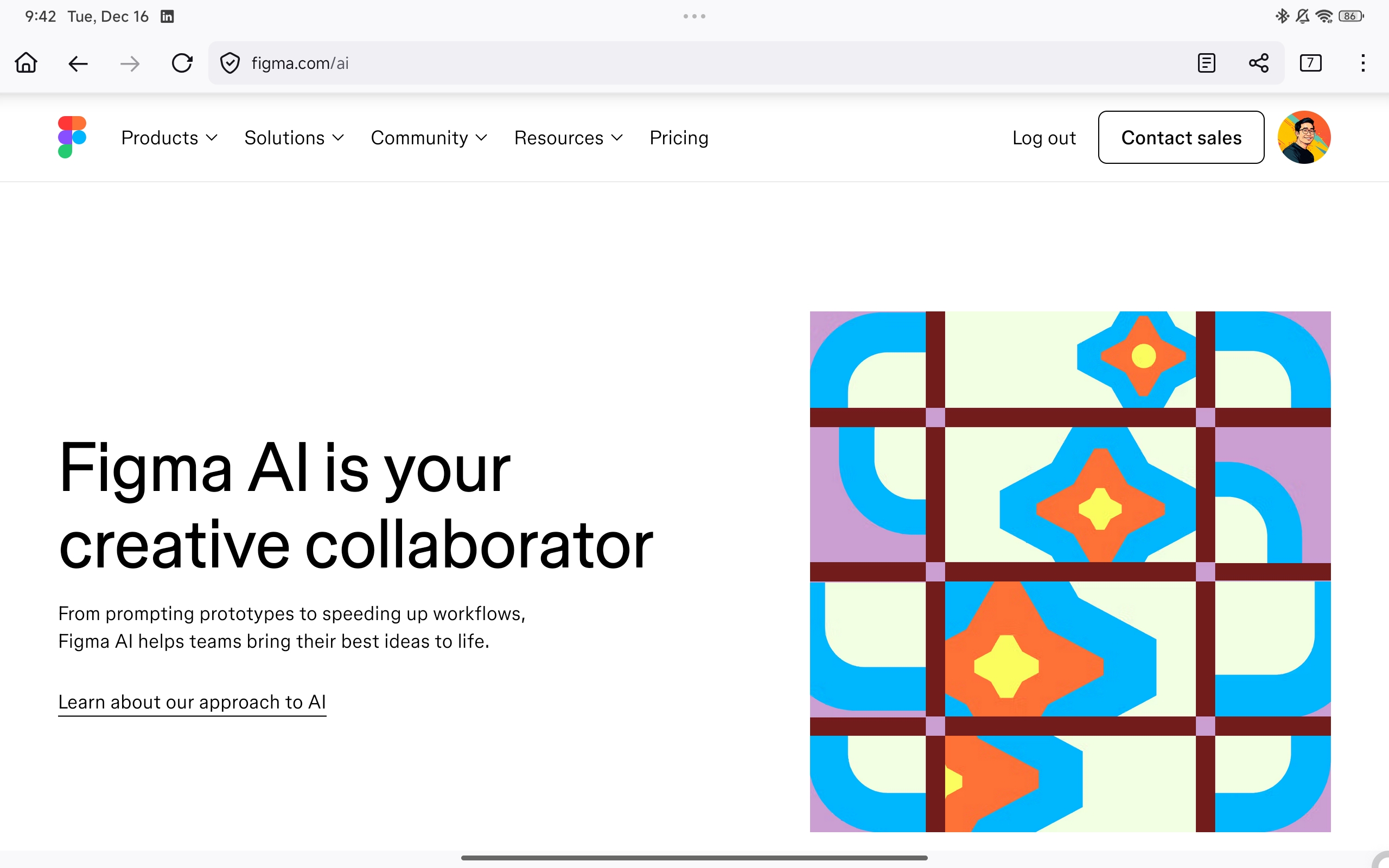Share the page using the share icon
Viewport: 1389px width, 868px height.
point(1259,63)
